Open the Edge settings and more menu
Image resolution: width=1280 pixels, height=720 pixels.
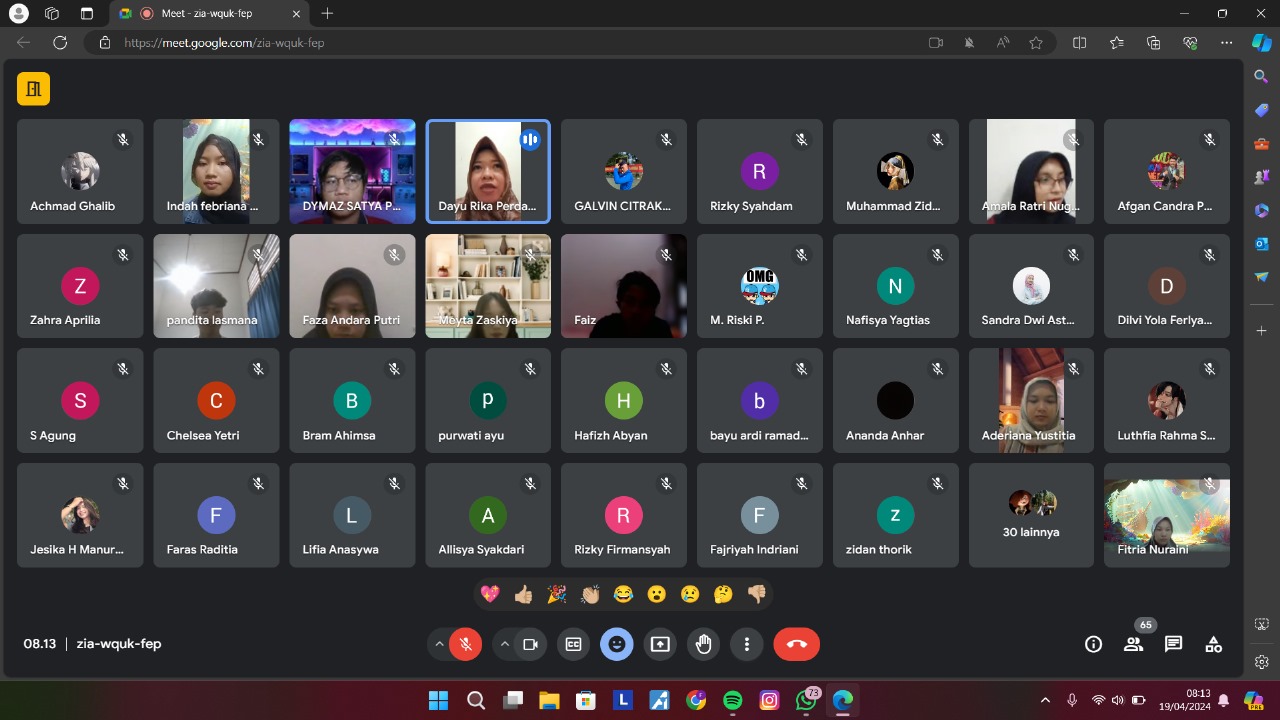coord(1226,43)
